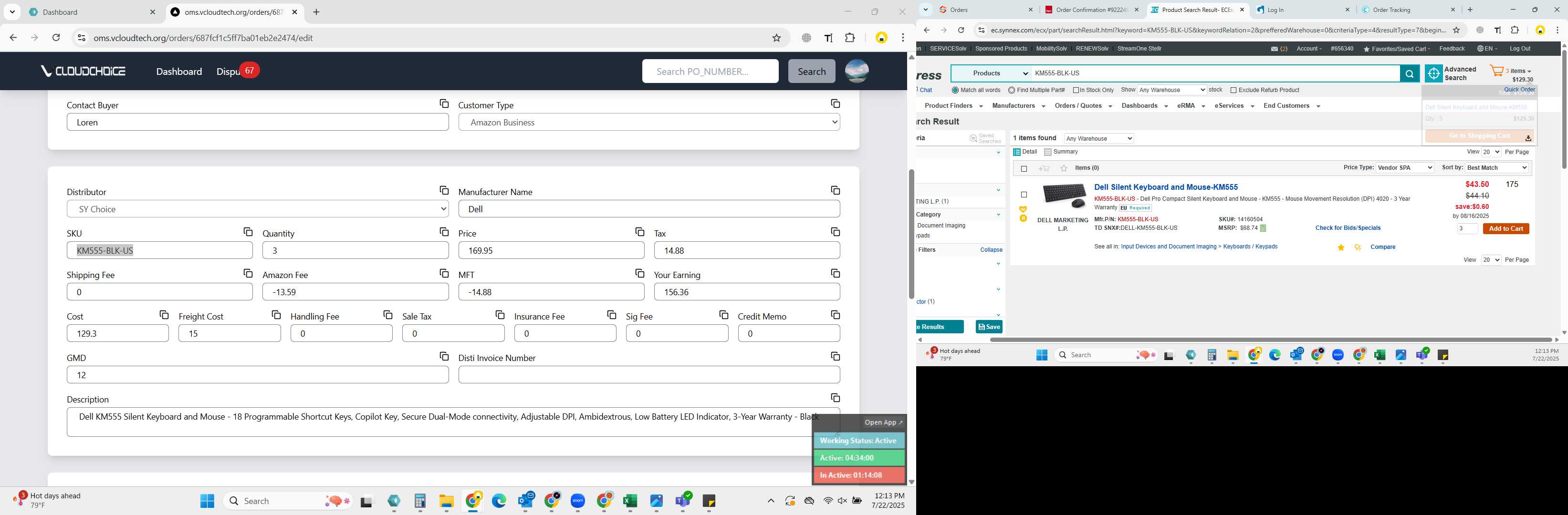
Task: Open the top View 20 Per Page dropdown
Action: [1491, 152]
